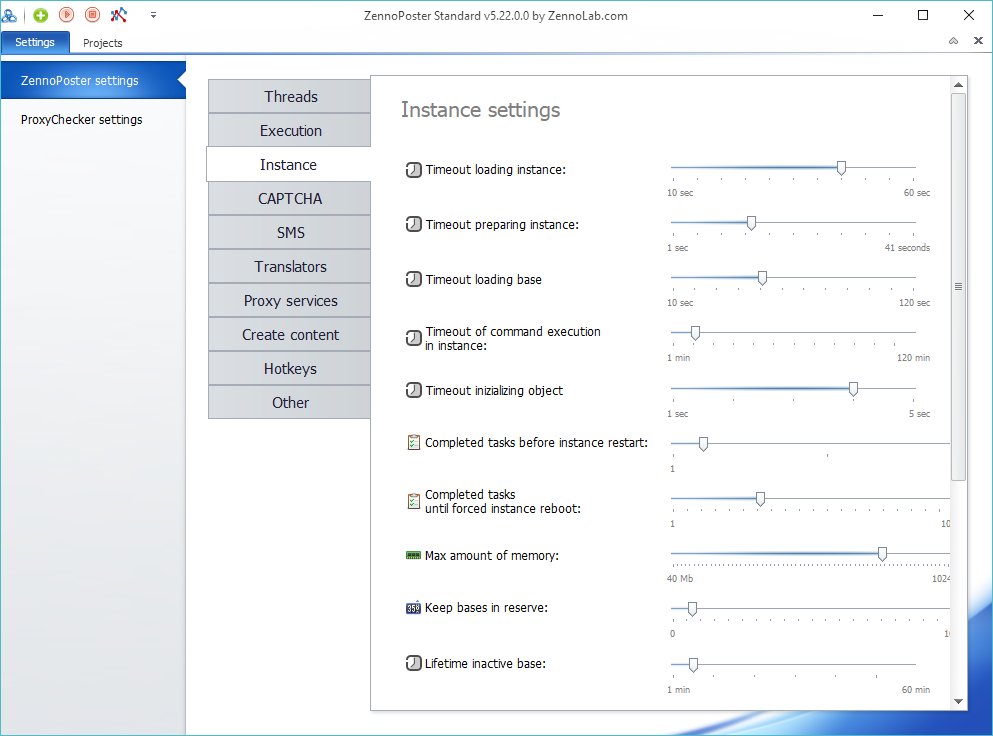Click clock icon beside Timeout inizializing object
This screenshot has height=736, width=993.
coord(414,390)
